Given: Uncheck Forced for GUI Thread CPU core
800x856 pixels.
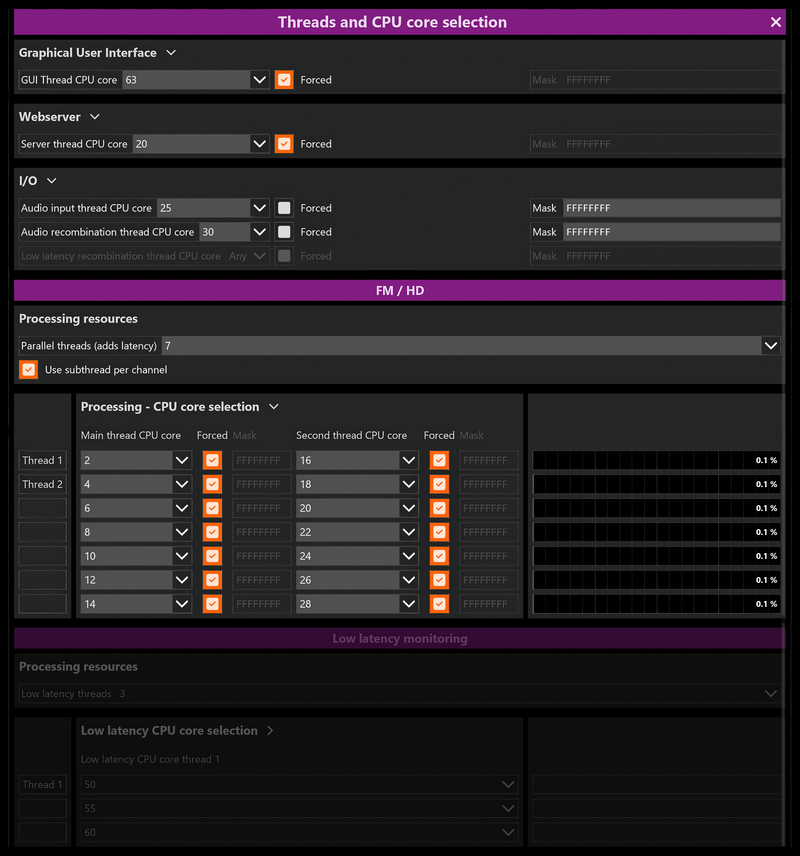Looking at the screenshot, I should (x=284, y=80).
